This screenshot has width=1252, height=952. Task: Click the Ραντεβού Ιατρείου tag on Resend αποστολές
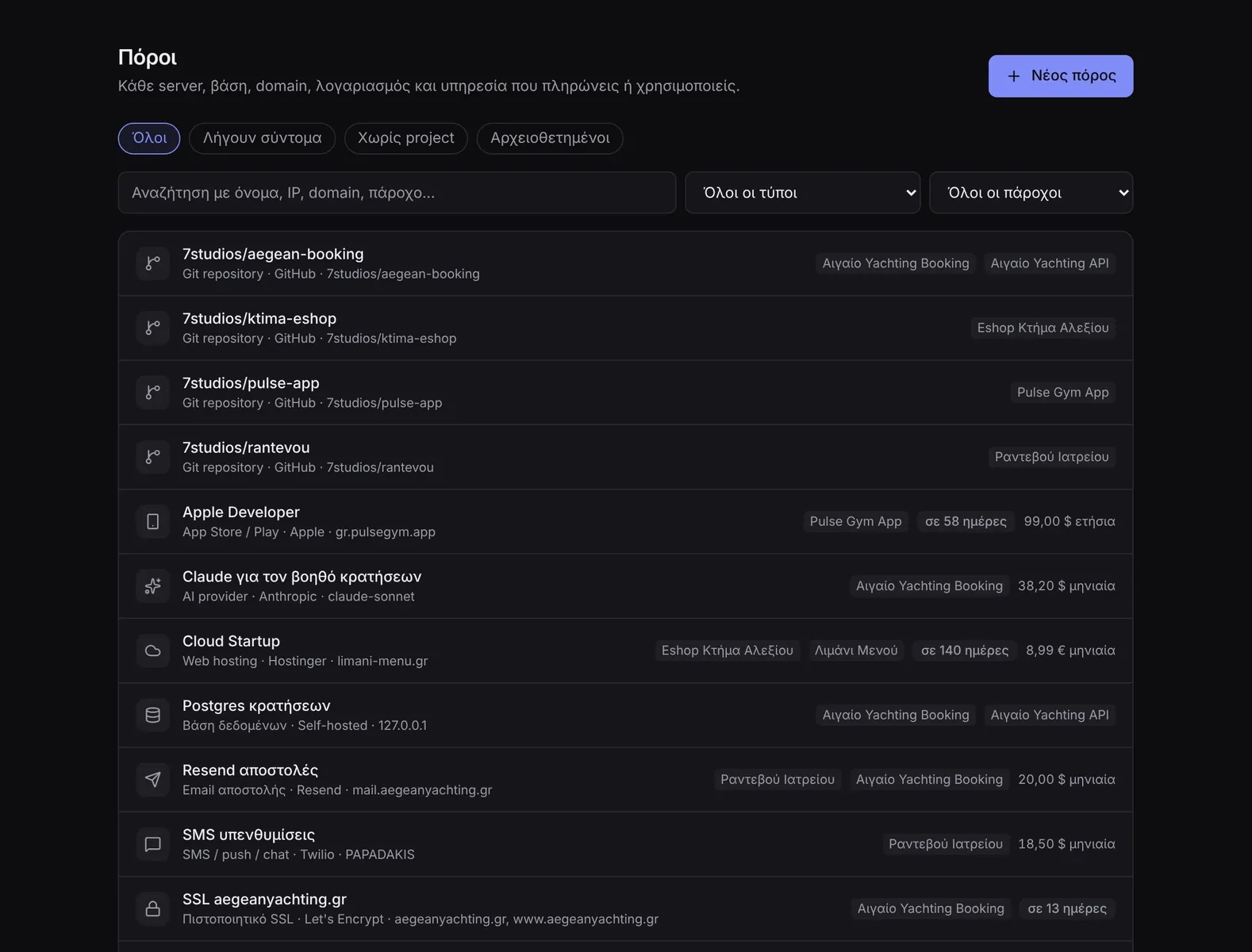click(778, 780)
